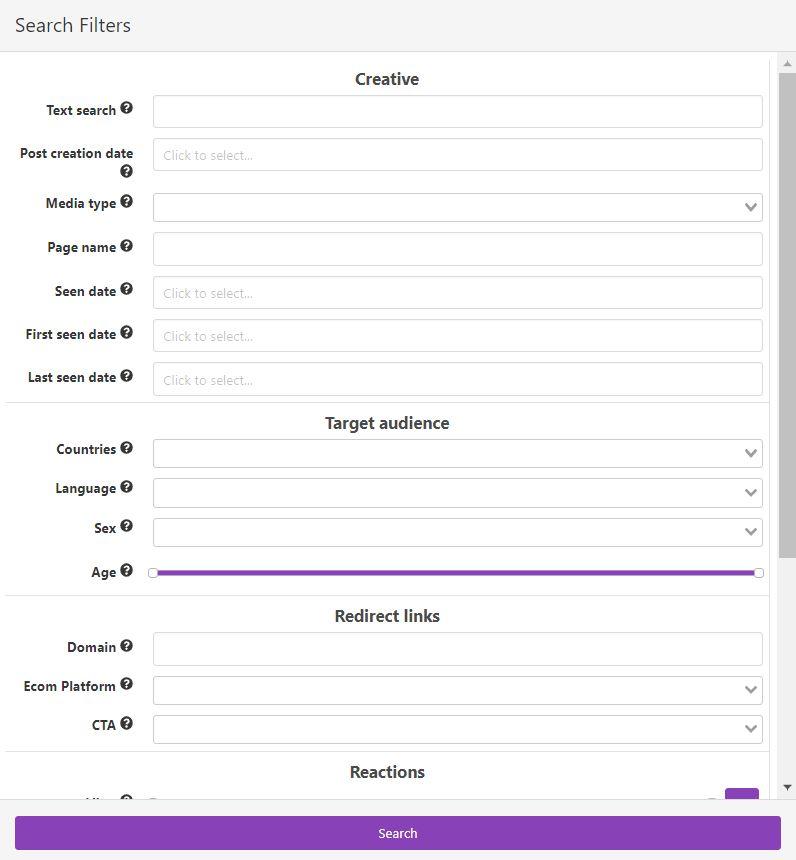
Task: Click the CTA help icon
Action: [126, 723]
